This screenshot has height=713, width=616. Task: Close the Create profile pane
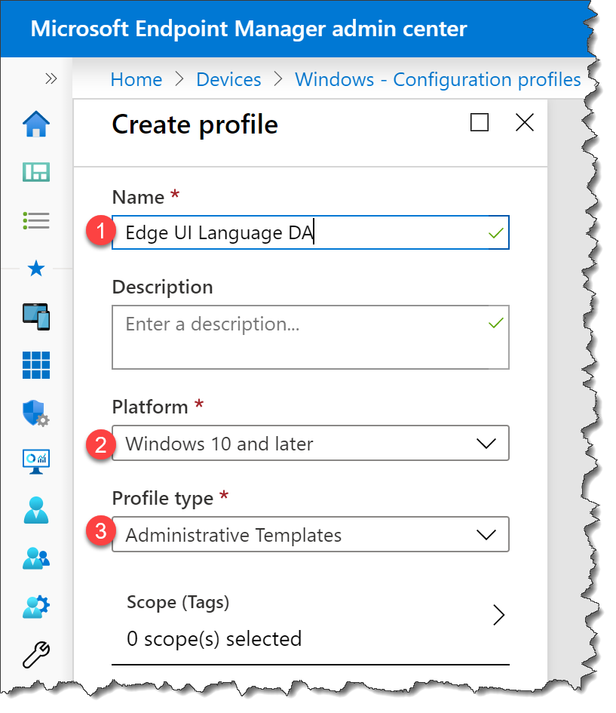(525, 122)
